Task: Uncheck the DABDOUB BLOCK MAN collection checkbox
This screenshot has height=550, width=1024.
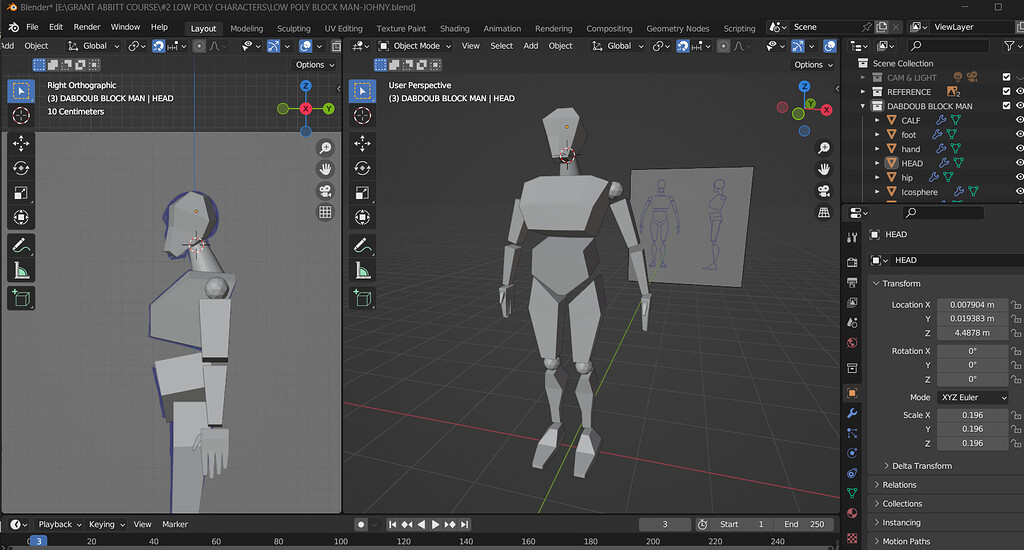Action: click(1006, 106)
